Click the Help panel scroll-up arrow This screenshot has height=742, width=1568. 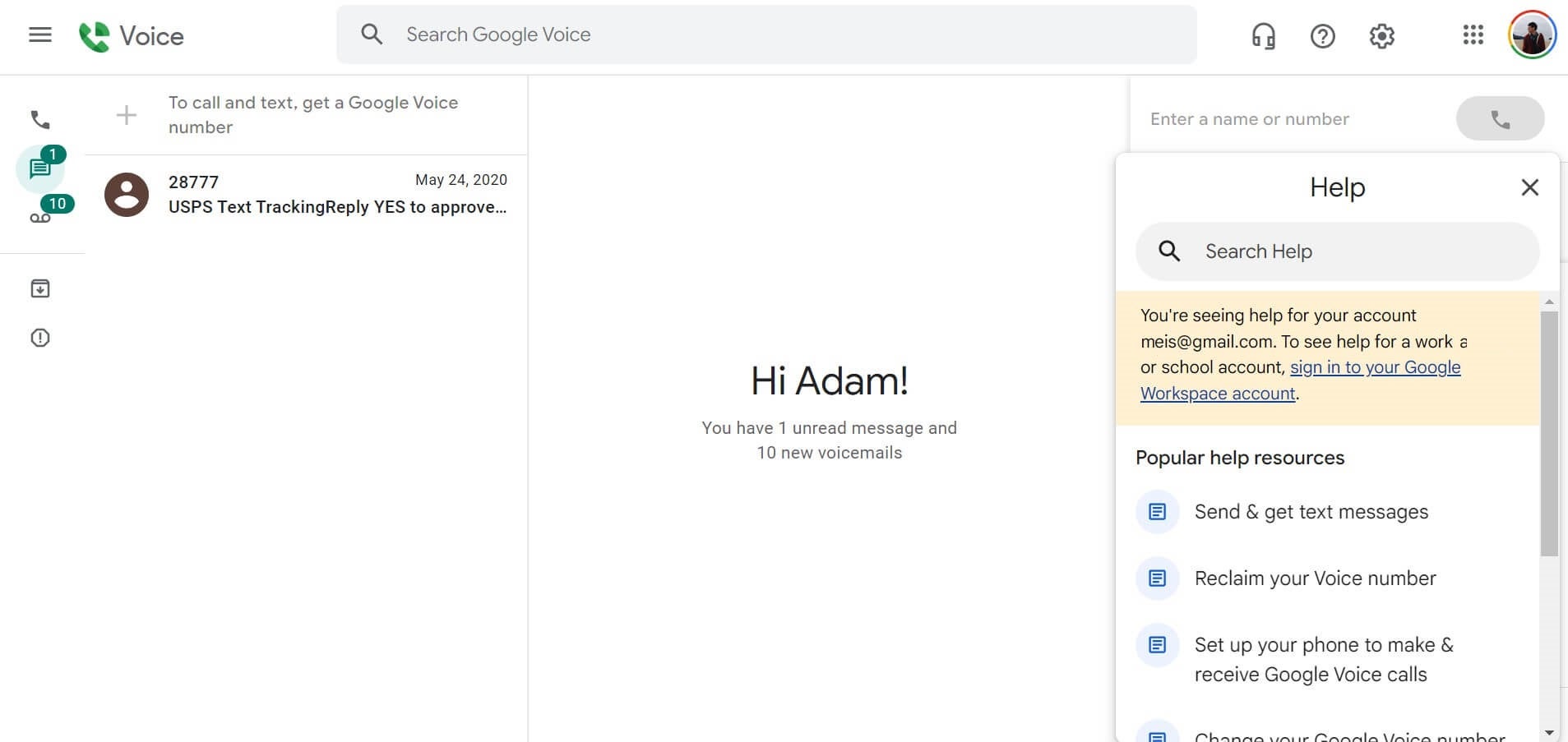[1549, 302]
